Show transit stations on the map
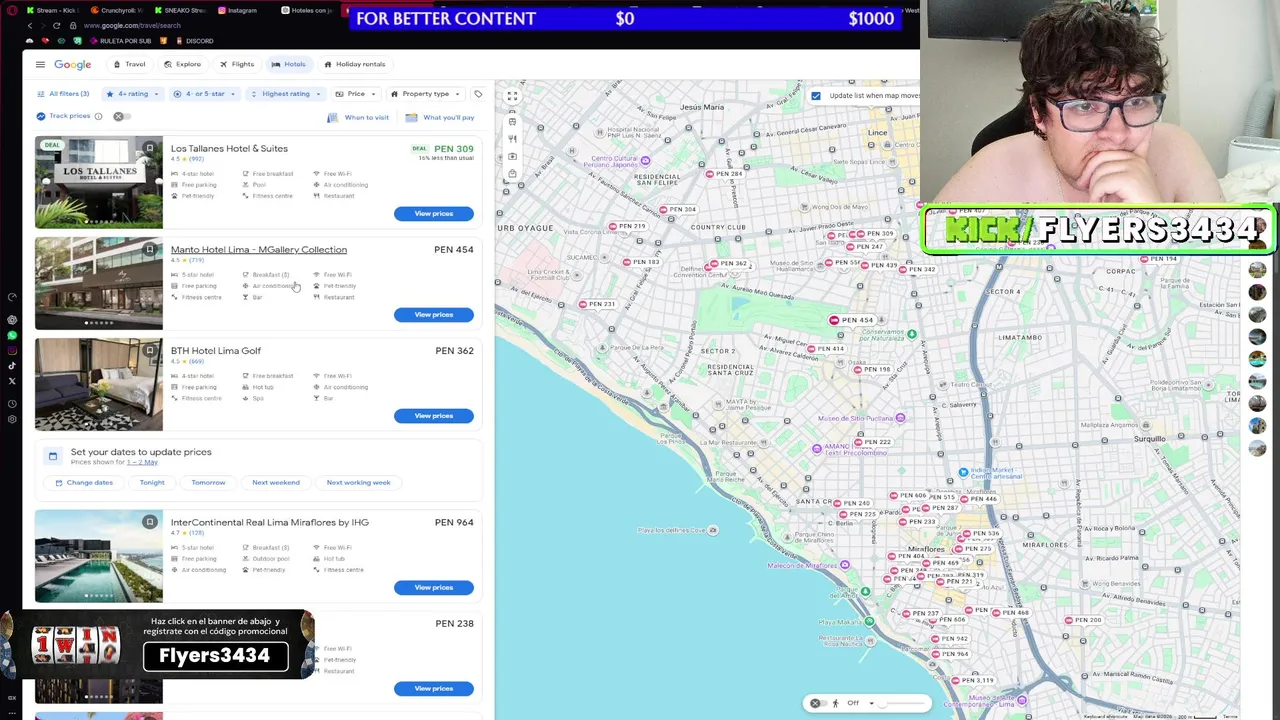Image resolution: width=1280 pixels, height=720 pixels. [x=512, y=122]
